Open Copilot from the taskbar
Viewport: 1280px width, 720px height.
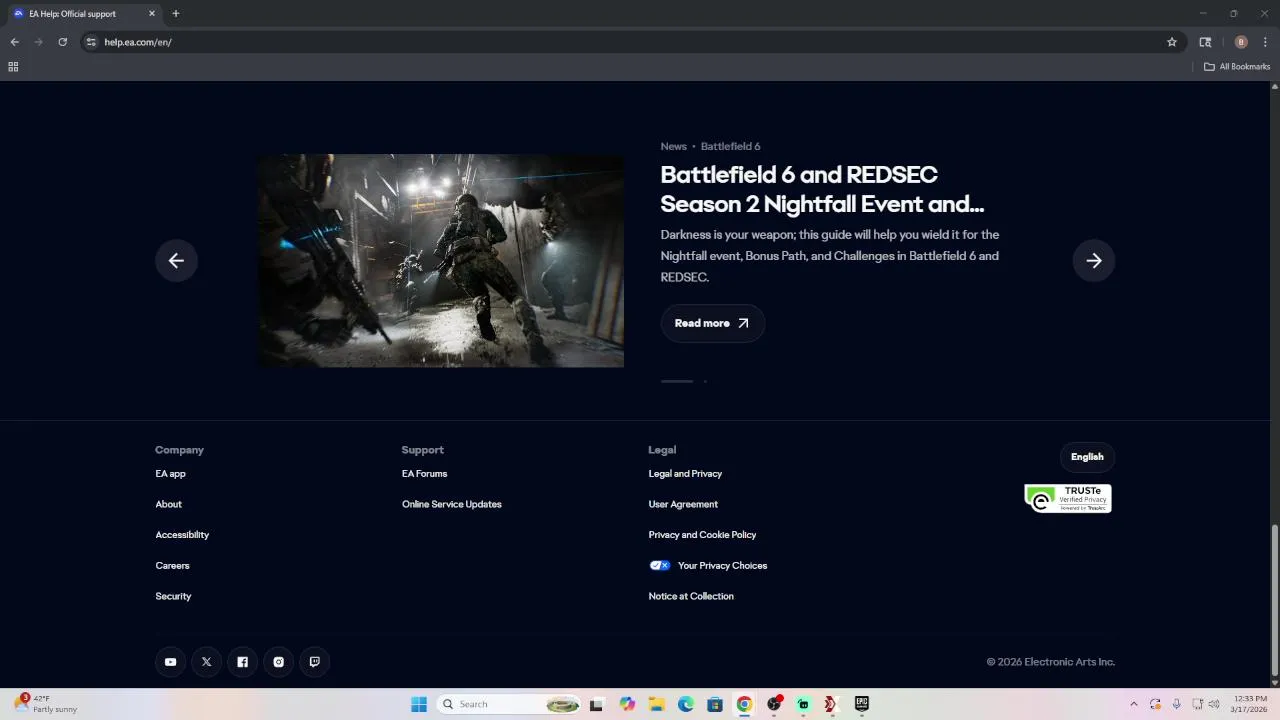[627, 704]
